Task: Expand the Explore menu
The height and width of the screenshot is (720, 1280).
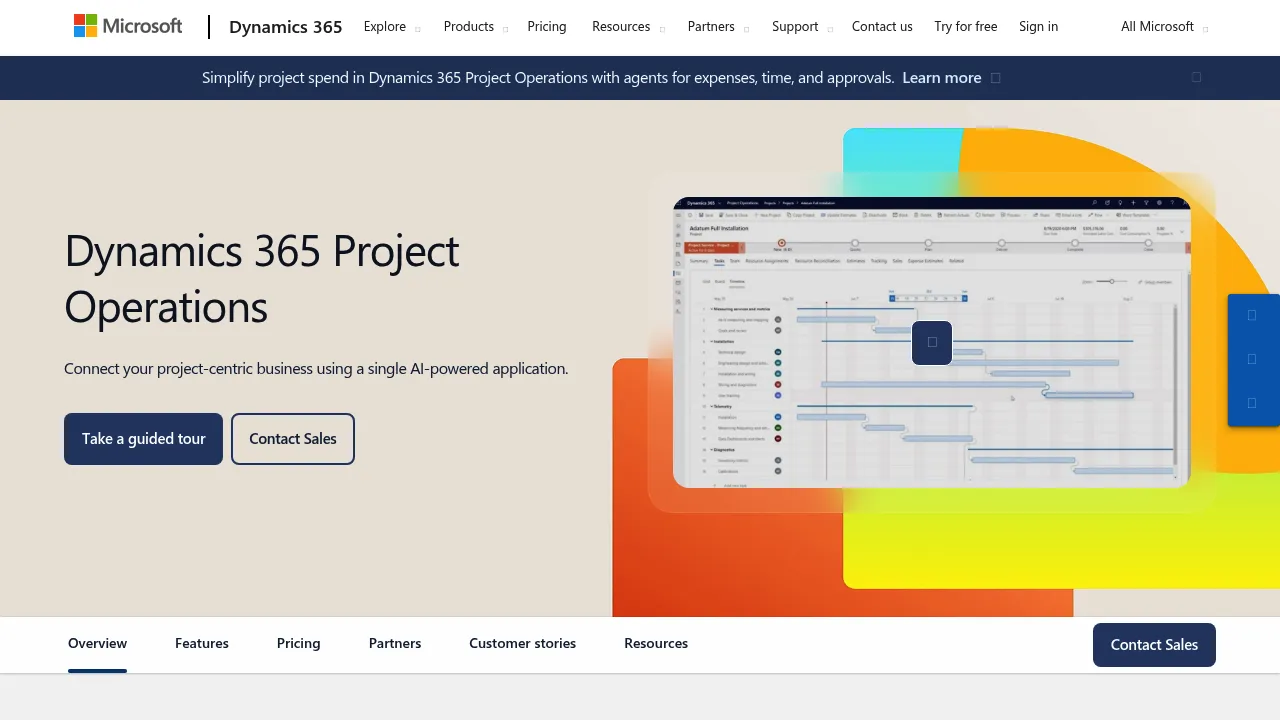Action: click(x=392, y=27)
